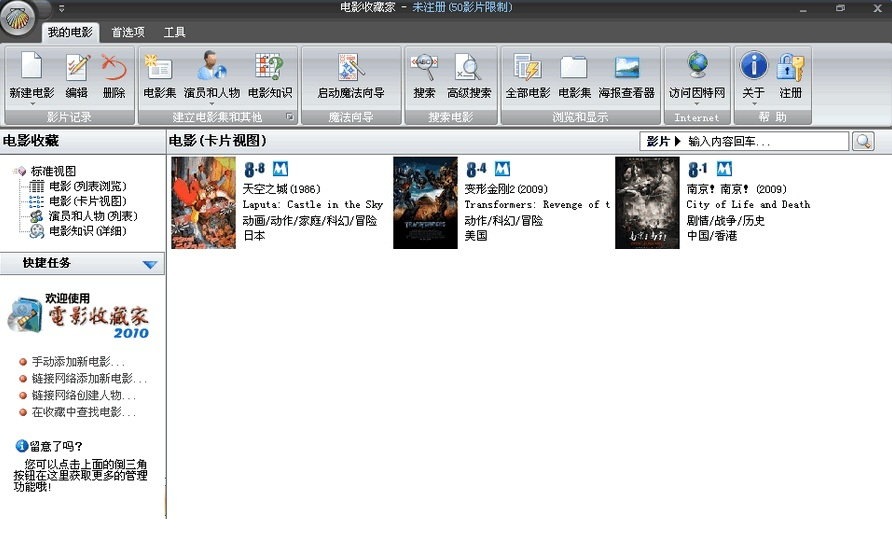Viewport: 892px width, 539px height.
Task: Click title 南京！南京！ (2009)
Action: 737,189
